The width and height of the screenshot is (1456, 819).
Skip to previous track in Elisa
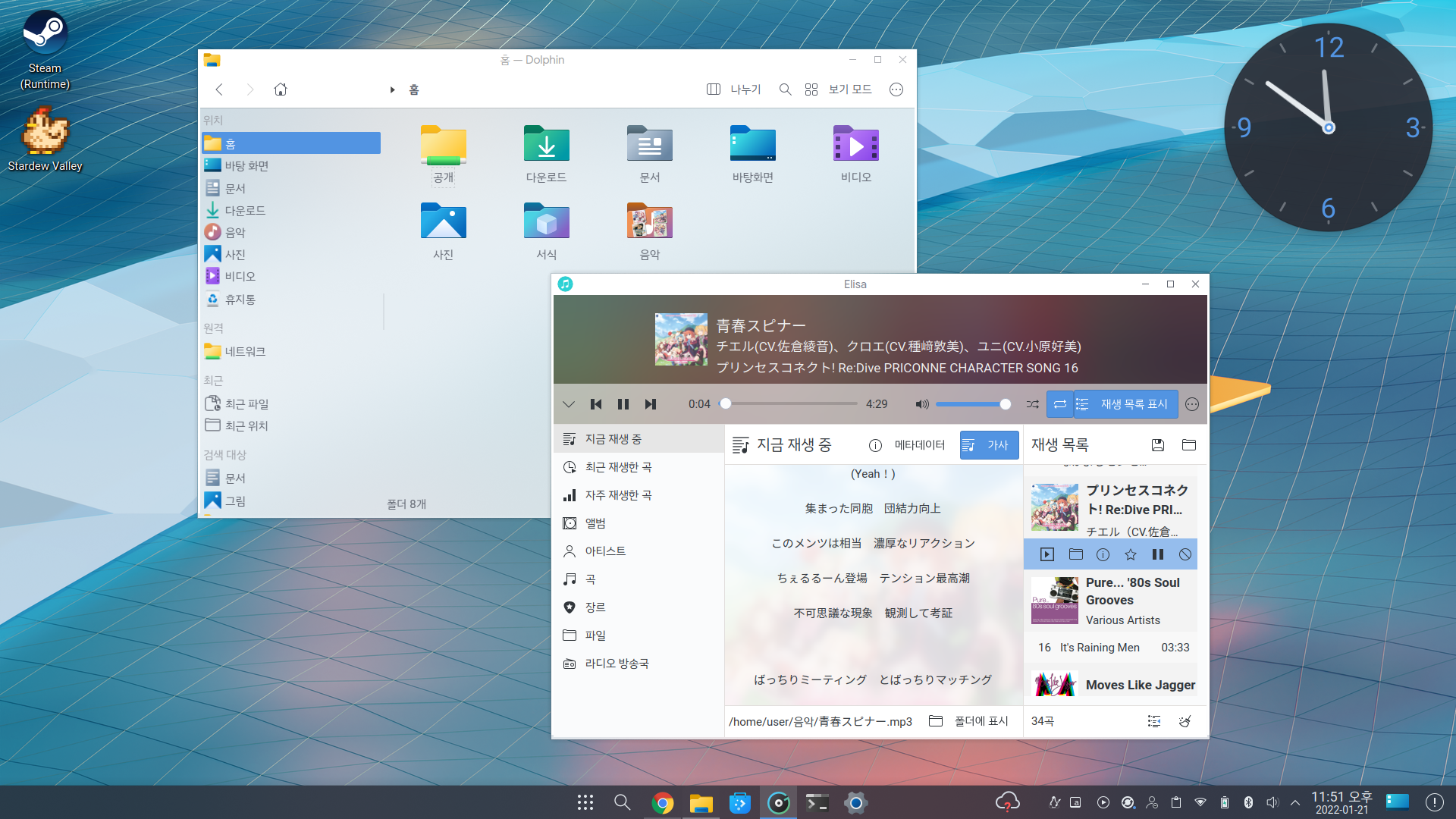pyautogui.click(x=596, y=404)
